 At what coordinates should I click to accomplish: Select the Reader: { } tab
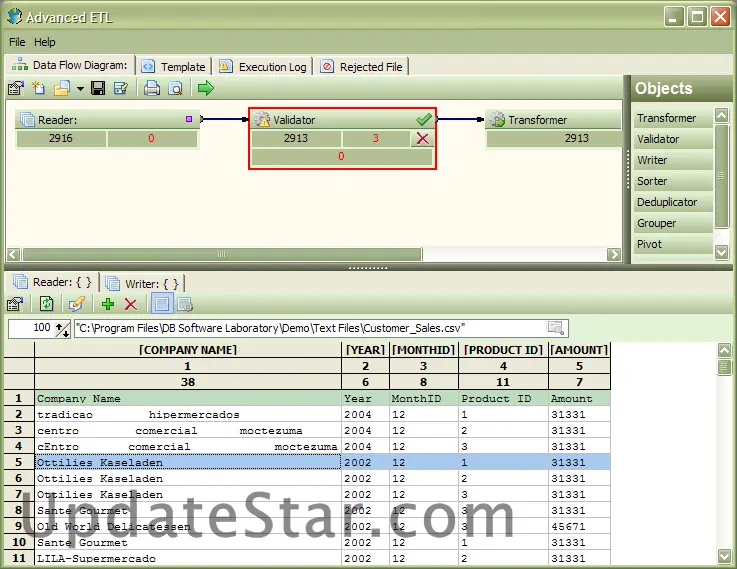point(53,282)
